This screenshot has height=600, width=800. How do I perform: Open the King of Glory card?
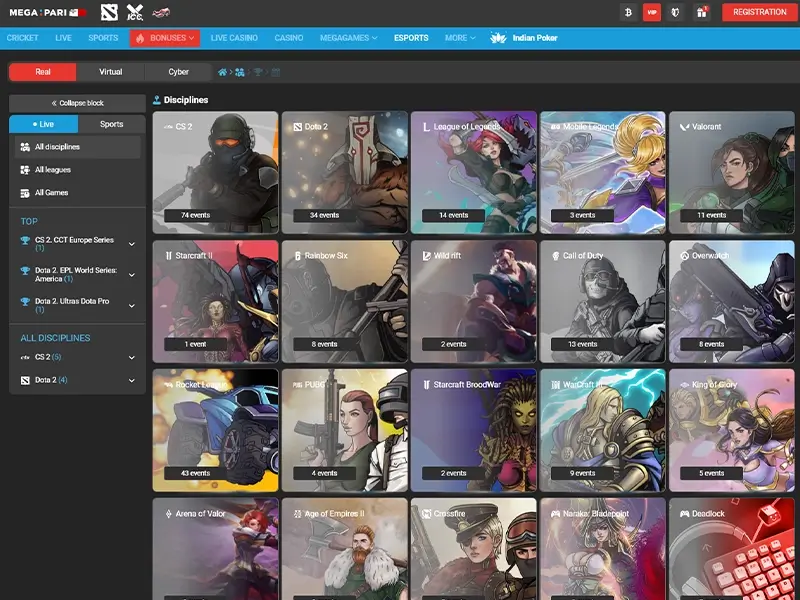coord(732,431)
